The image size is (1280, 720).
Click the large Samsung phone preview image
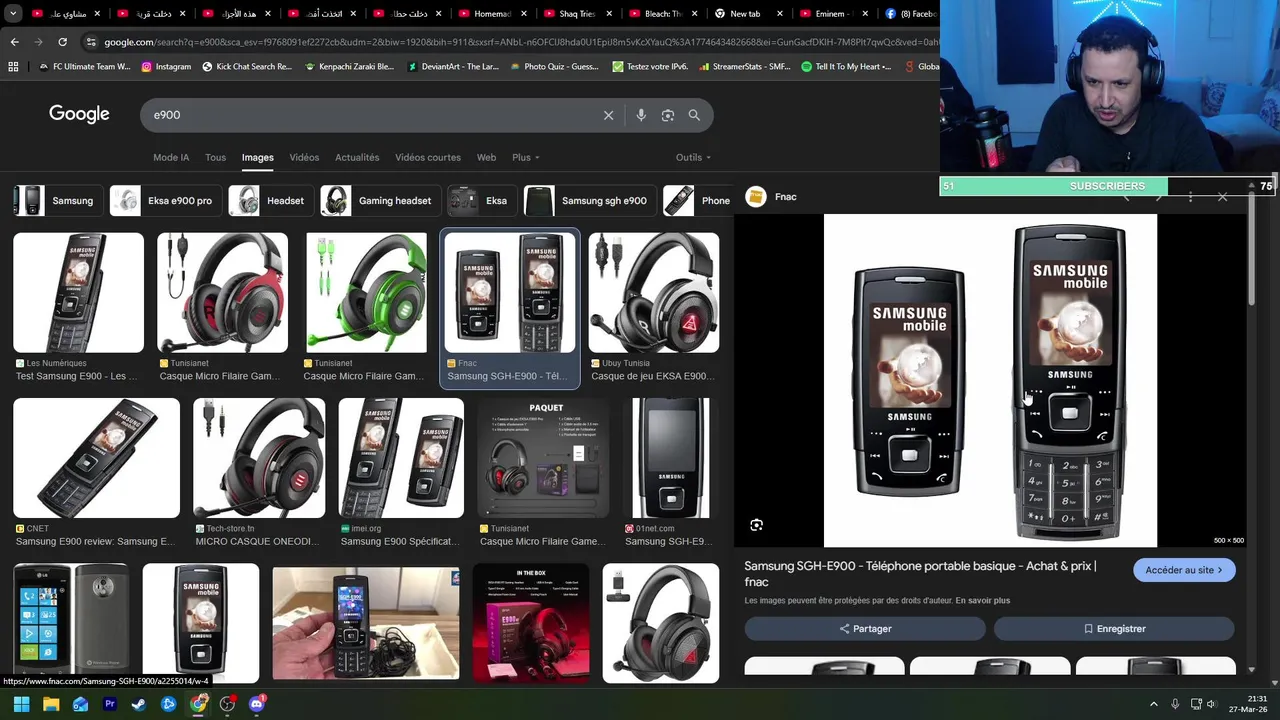(990, 380)
